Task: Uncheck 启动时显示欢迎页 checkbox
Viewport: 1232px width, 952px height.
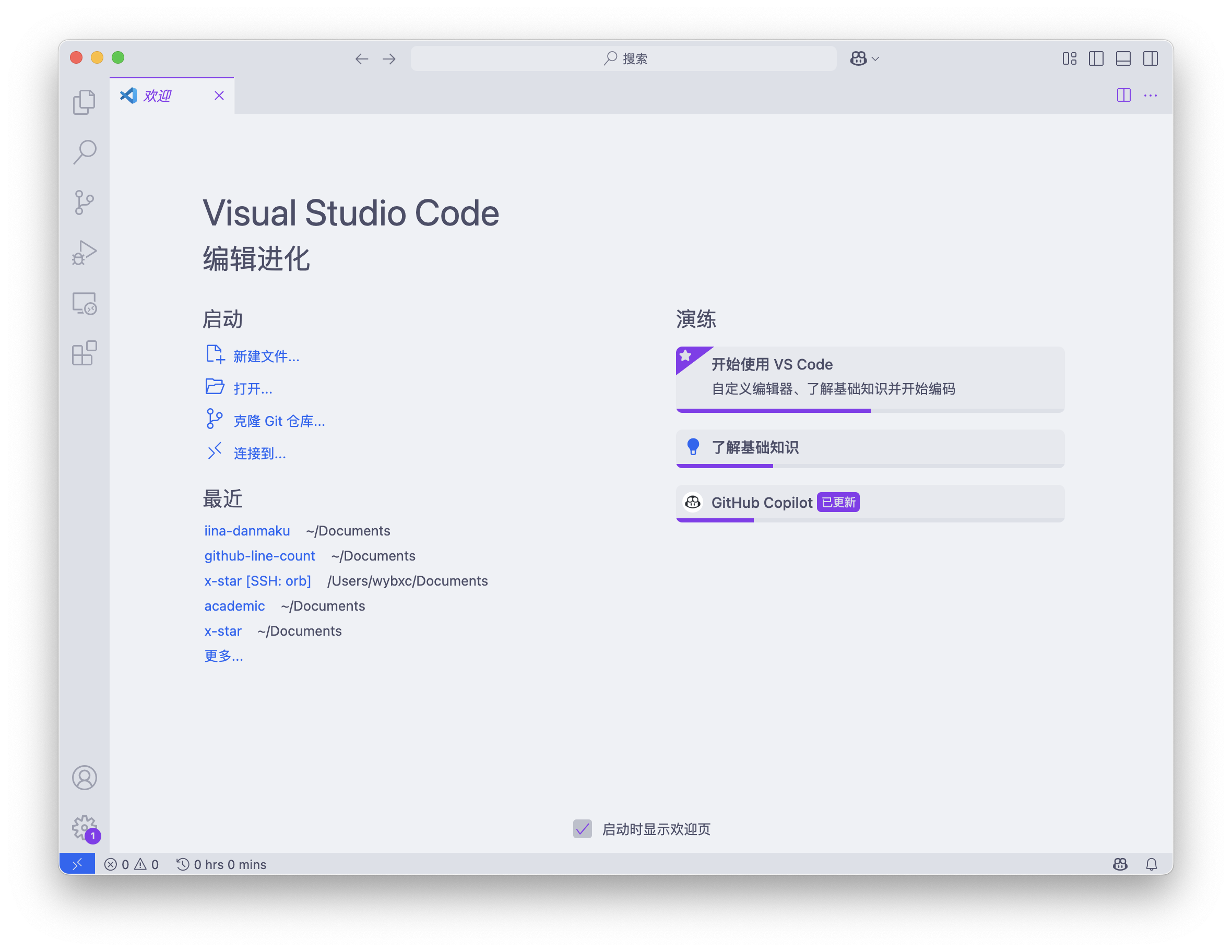Action: click(582, 829)
